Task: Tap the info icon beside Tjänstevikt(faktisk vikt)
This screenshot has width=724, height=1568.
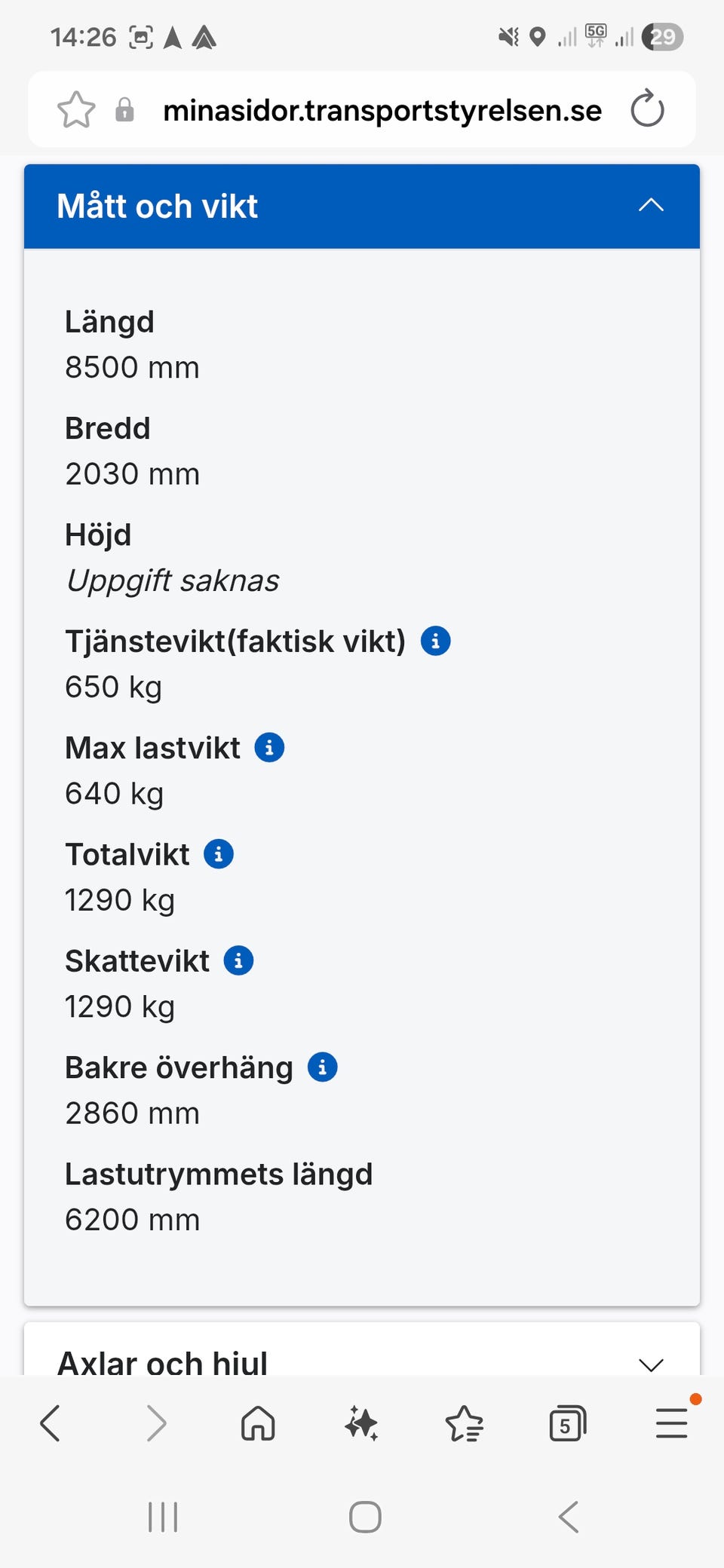Action: click(435, 641)
